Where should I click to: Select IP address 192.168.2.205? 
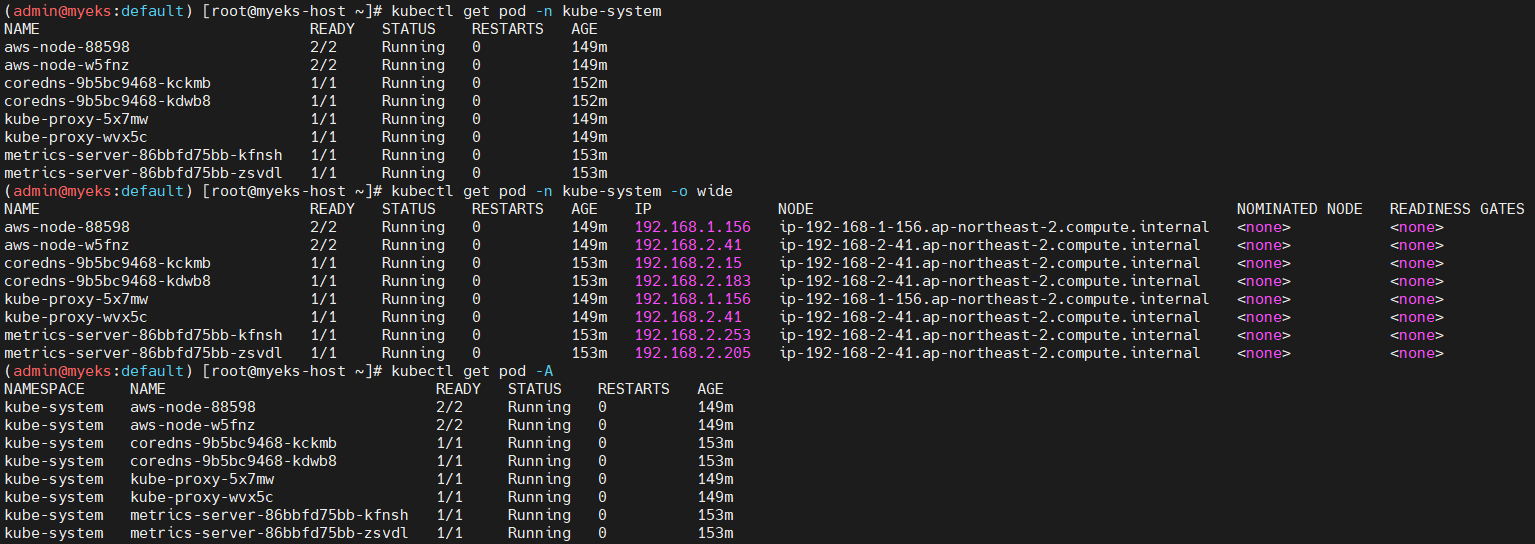click(x=692, y=353)
